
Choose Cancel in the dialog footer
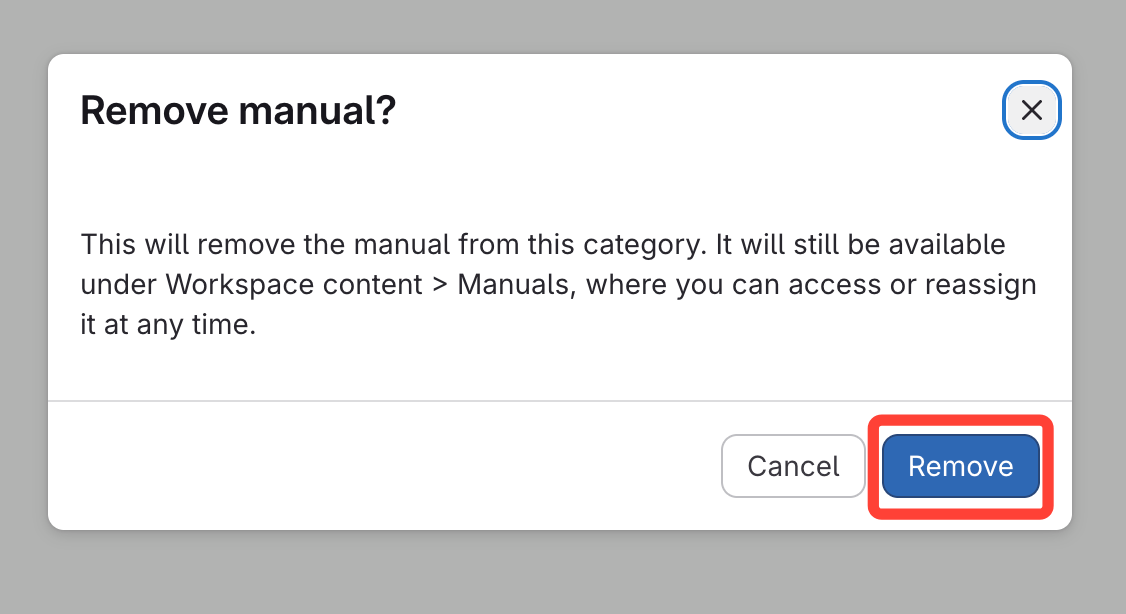(793, 466)
